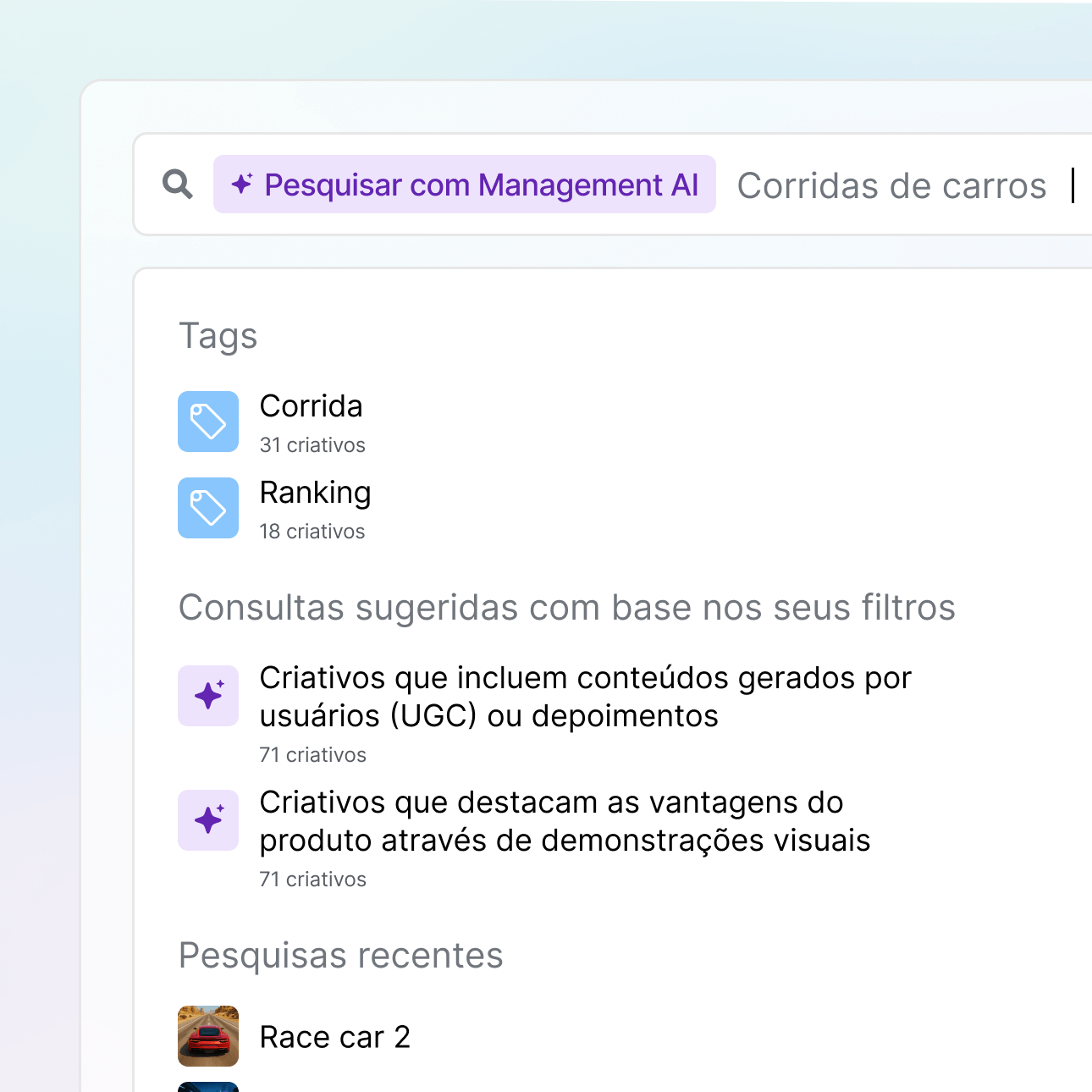Click the blue tag icon beside Corrida

pyautogui.click(x=208, y=422)
